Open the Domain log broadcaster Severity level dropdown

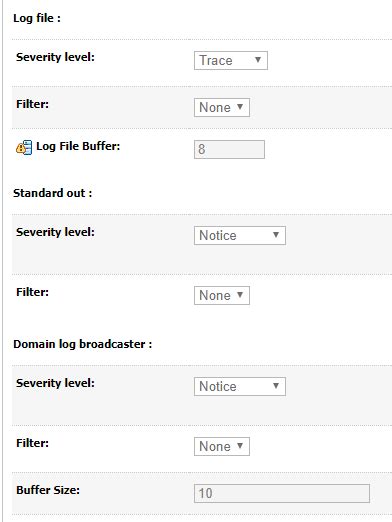click(x=240, y=386)
